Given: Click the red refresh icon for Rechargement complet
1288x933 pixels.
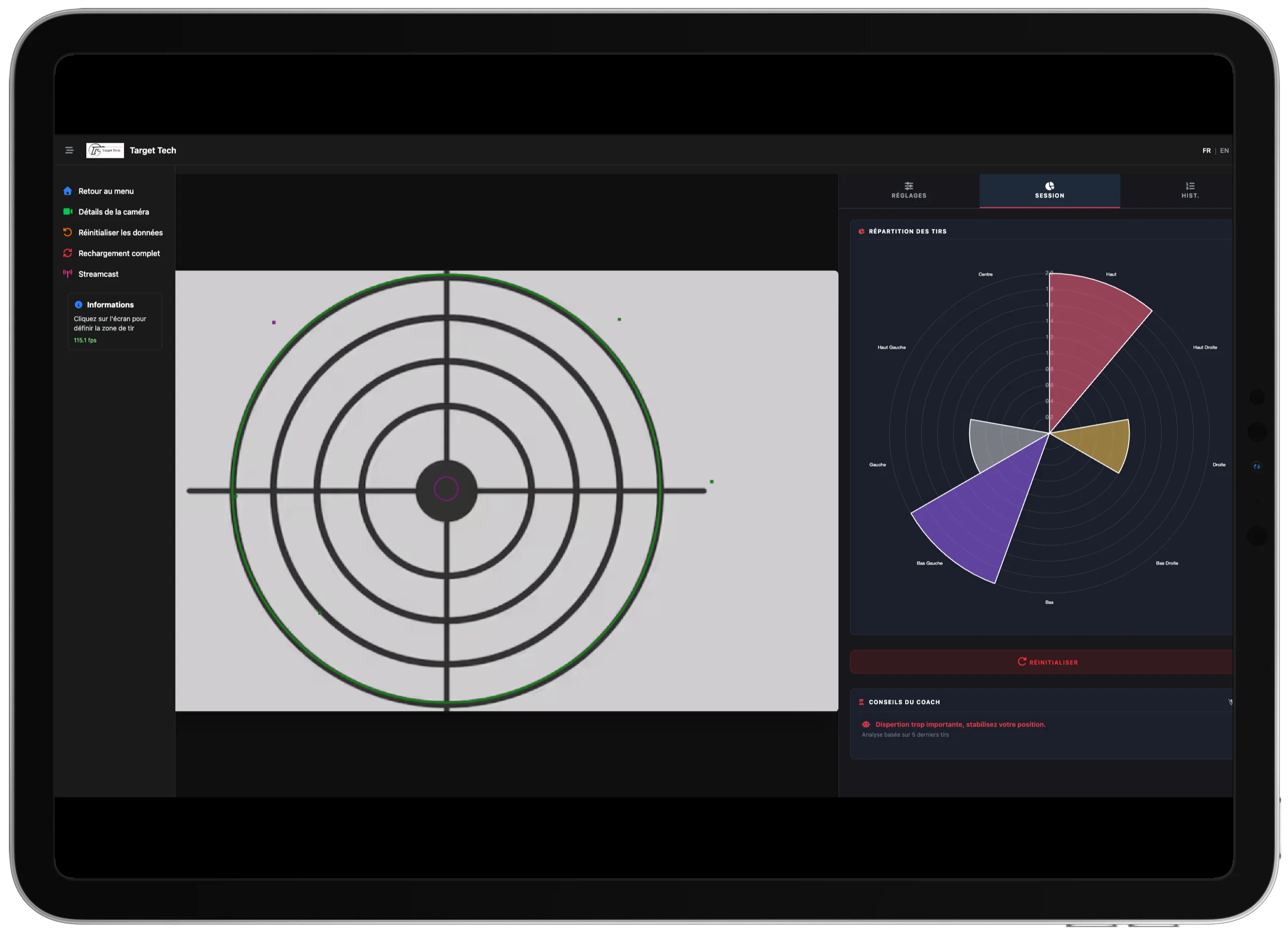Looking at the screenshot, I should (68, 253).
